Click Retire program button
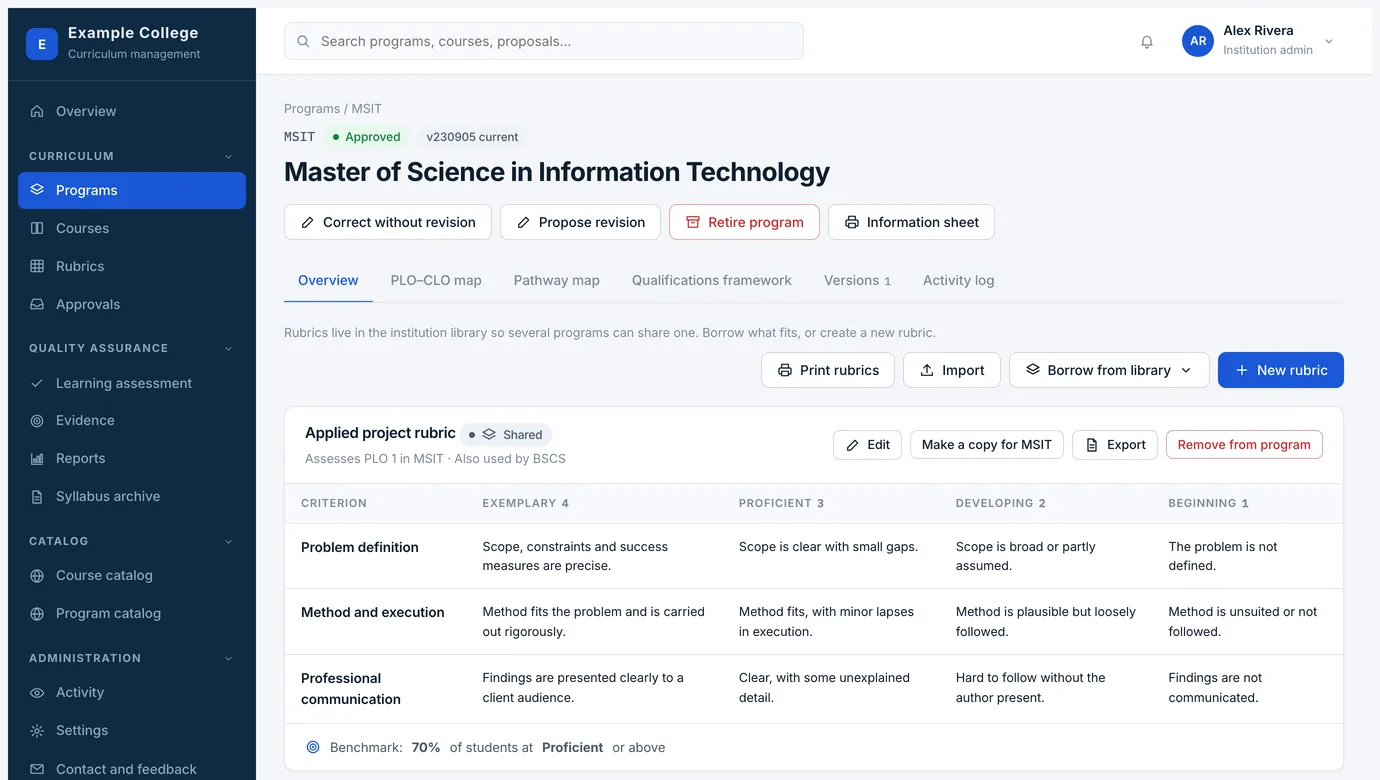This screenshot has height=780, width=1380. [x=744, y=222]
